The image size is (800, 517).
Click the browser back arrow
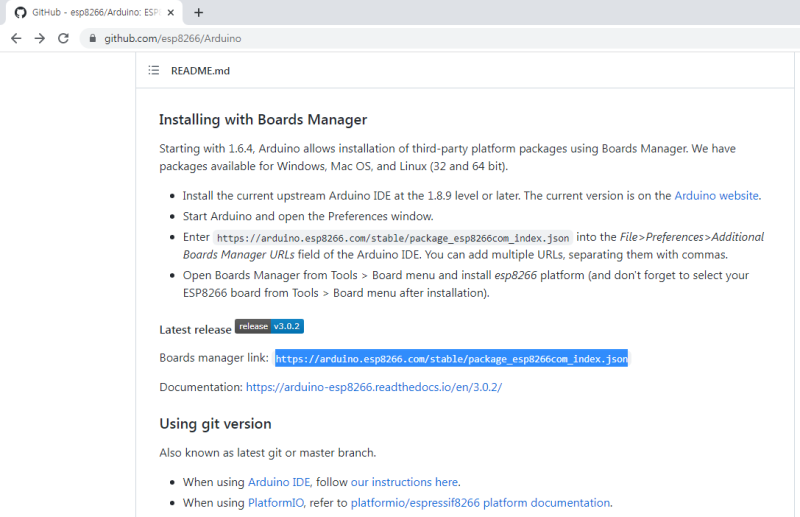pos(16,38)
